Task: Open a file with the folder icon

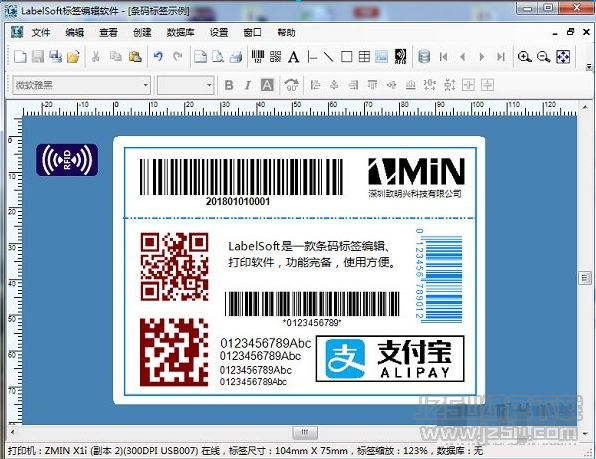Action: [x=73, y=57]
